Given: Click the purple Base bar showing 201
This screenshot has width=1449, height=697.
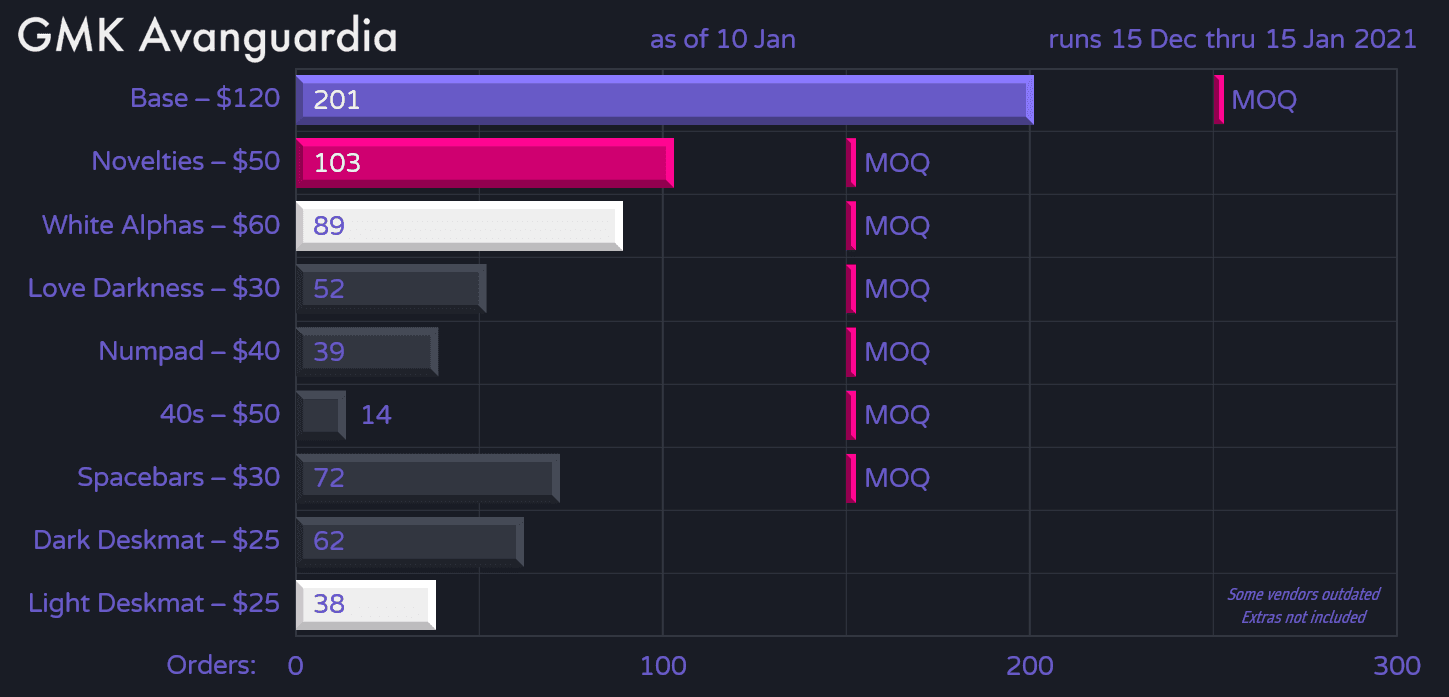Looking at the screenshot, I should (x=664, y=100).
